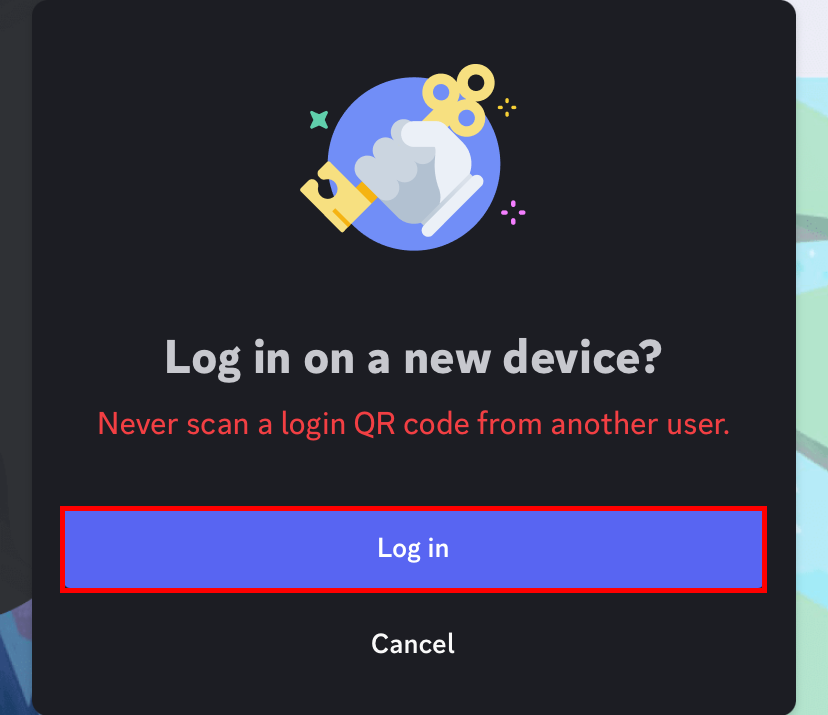Click the hand holding key illustration
Viewport: 828px width, 715px height.
point(413,157)
